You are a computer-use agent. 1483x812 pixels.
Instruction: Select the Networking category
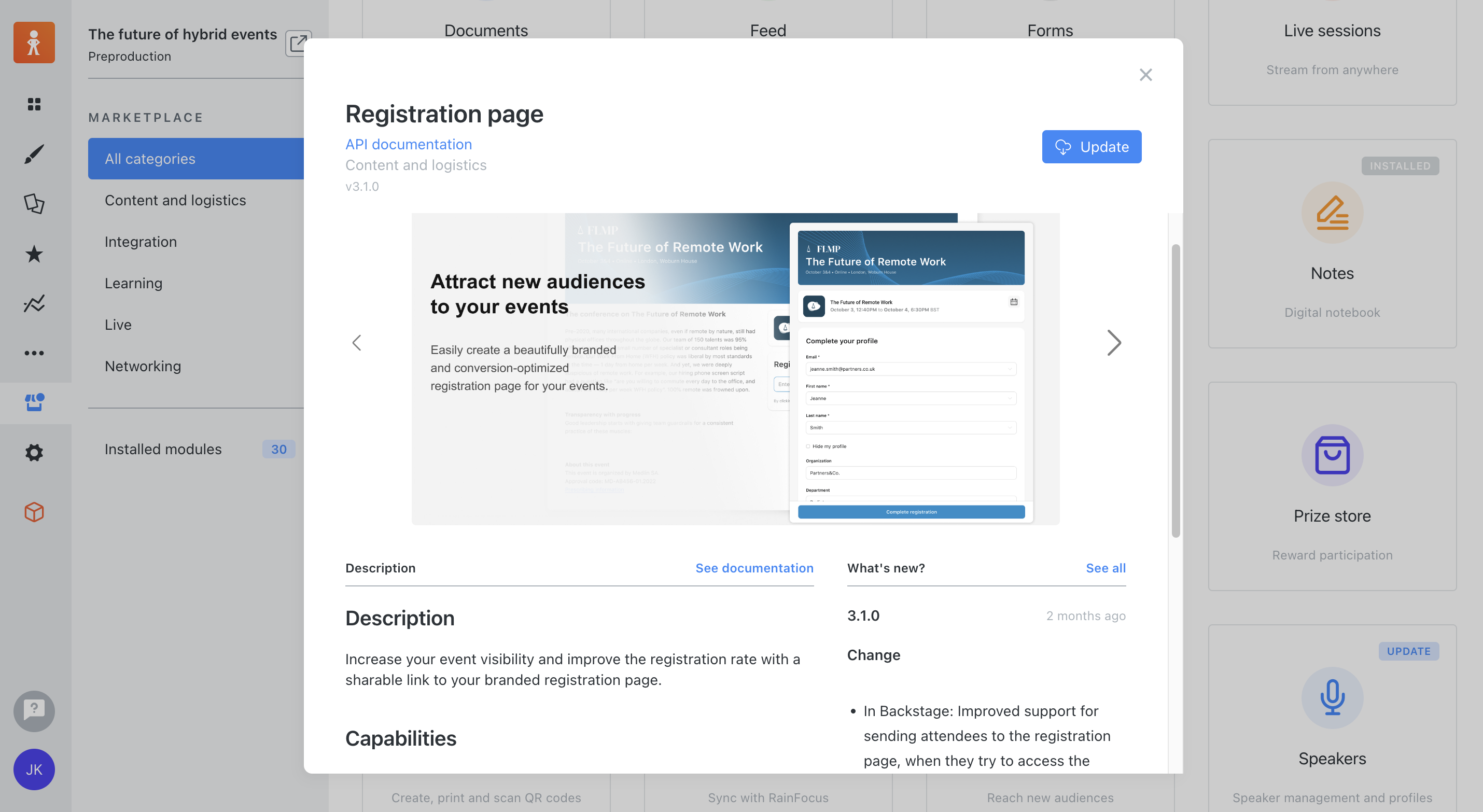tap(142, 366)
